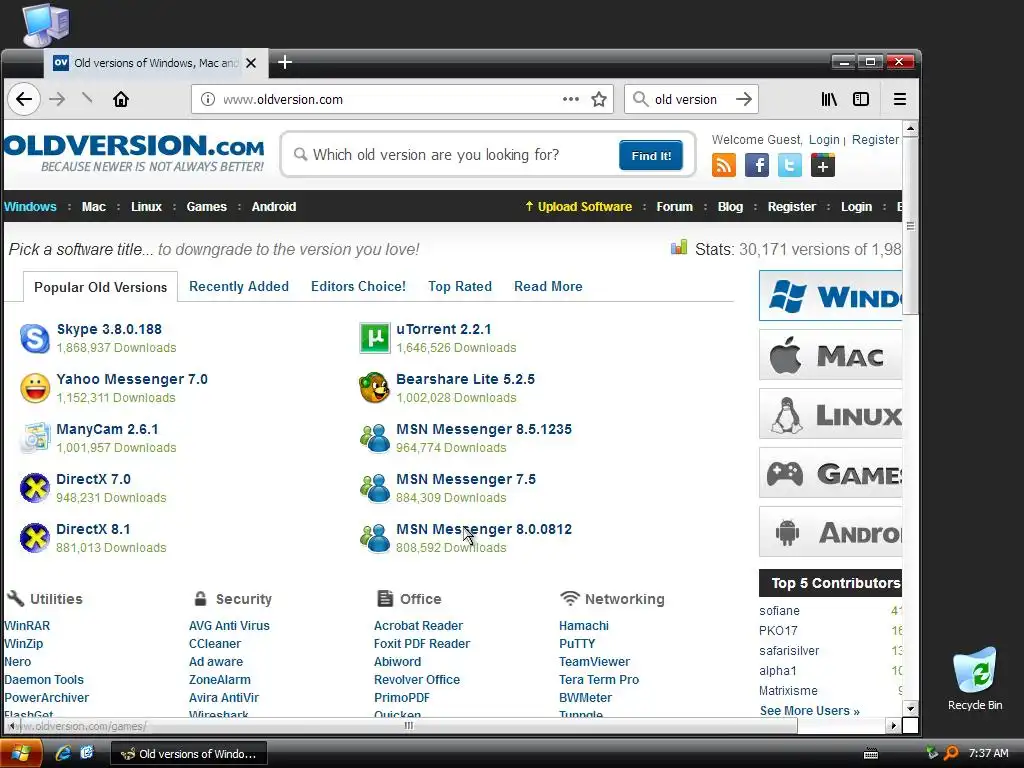Click the Windows category banner
This screenshot has height=768, width=1024.
tap(831, 296)
